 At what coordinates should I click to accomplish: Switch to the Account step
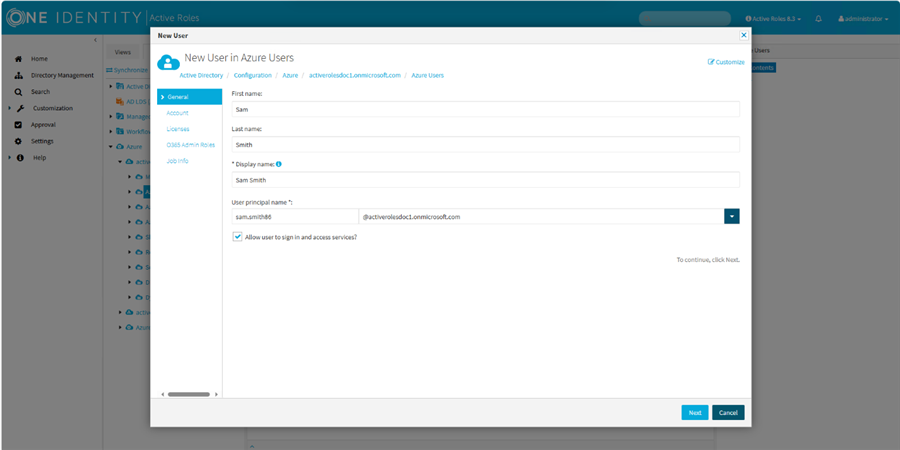(177, 113)
